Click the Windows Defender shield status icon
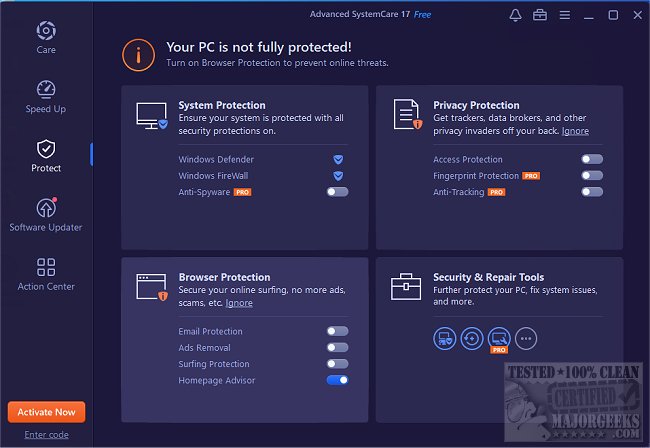This screenshot has width=650, height=448. (x=338, y=159)
